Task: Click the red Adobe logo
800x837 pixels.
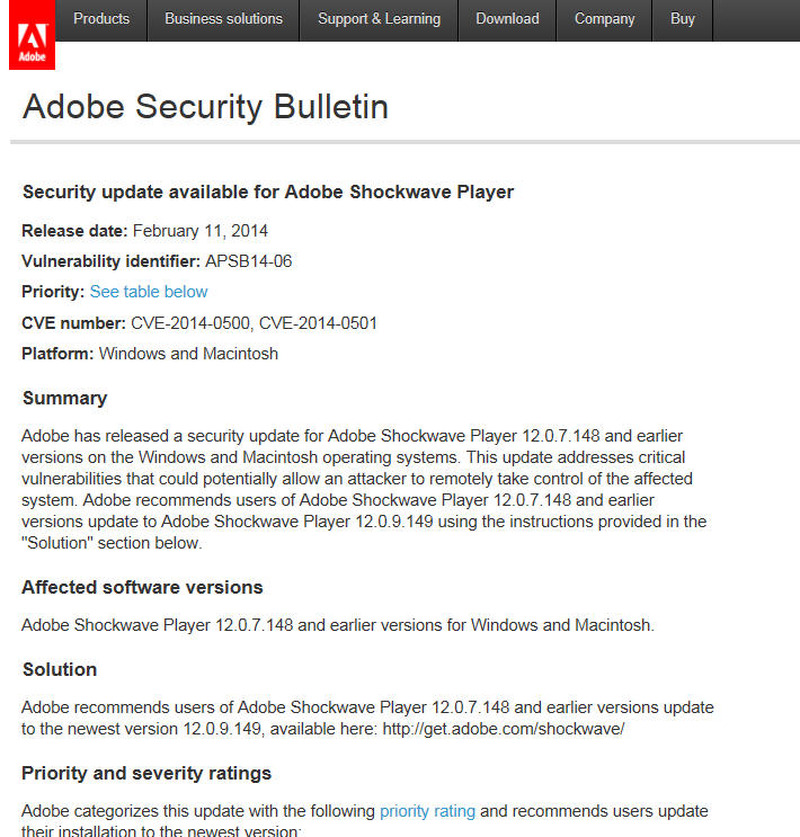Action: [32, 35]
